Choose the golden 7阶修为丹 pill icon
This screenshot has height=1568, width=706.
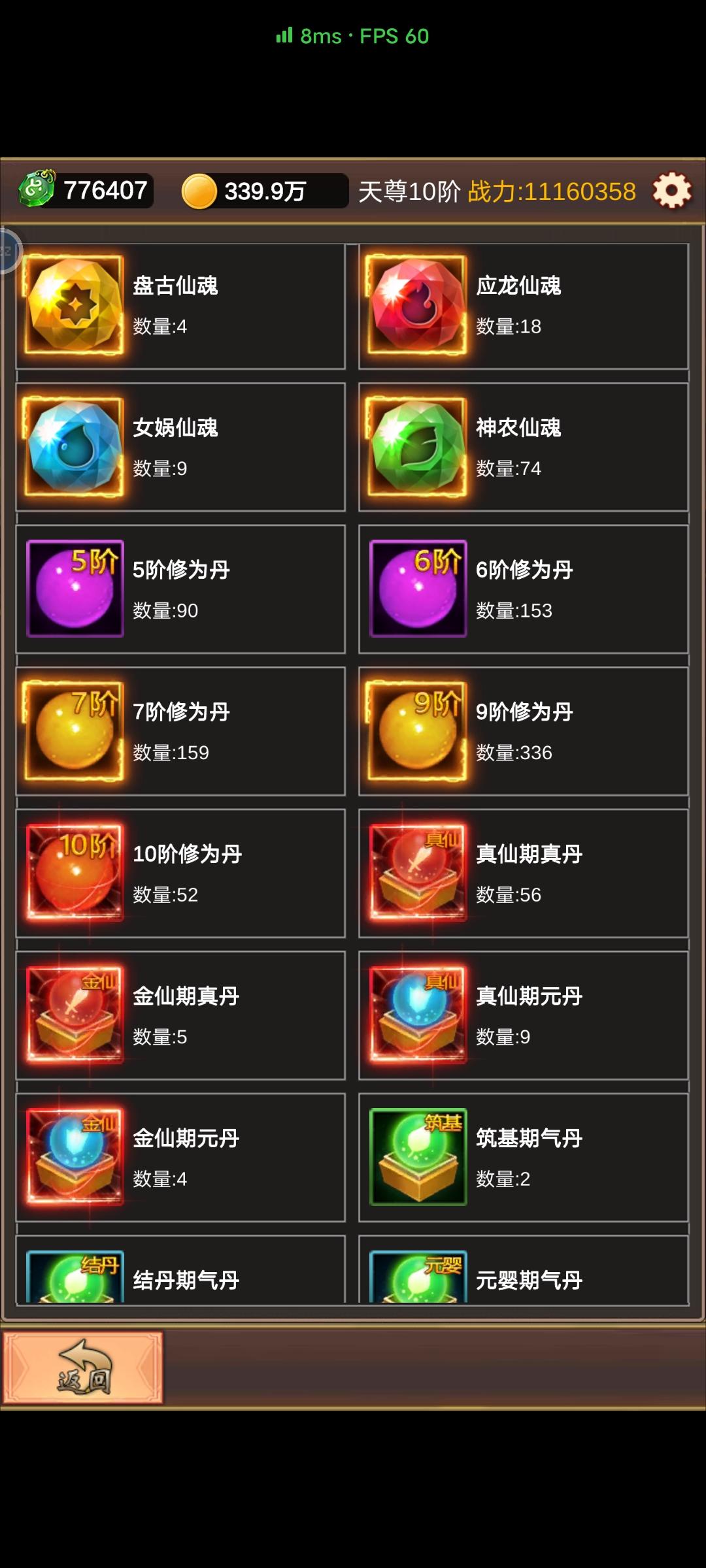click(x=74, y=731)
